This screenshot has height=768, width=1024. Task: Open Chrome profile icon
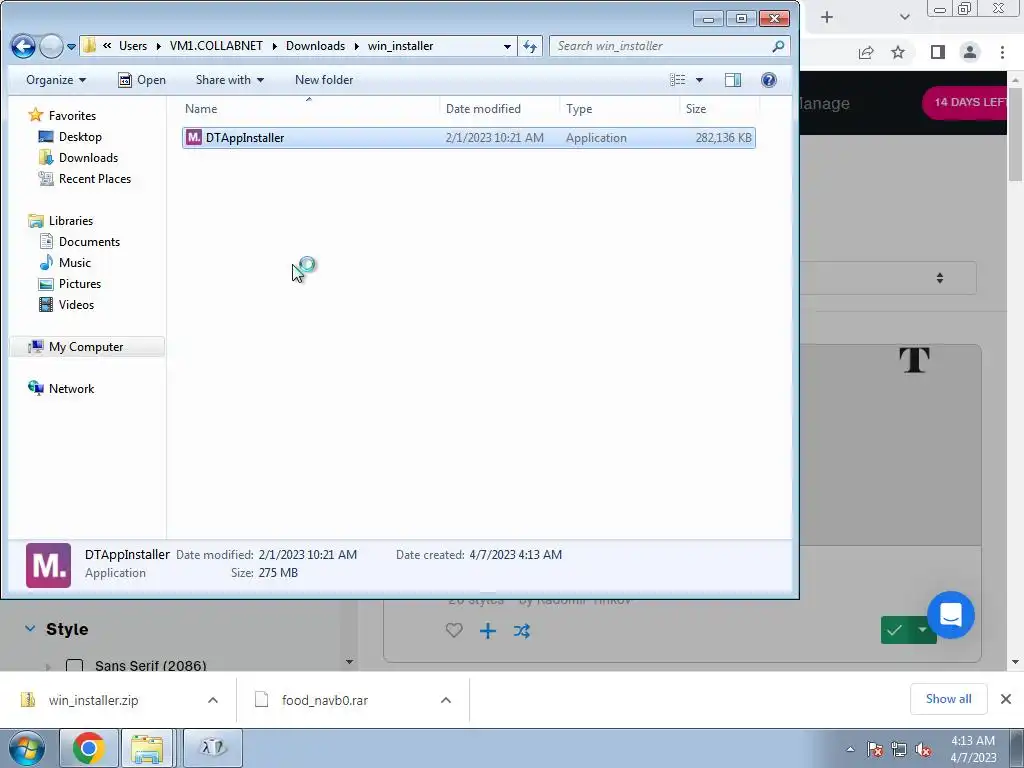(970, 52)
